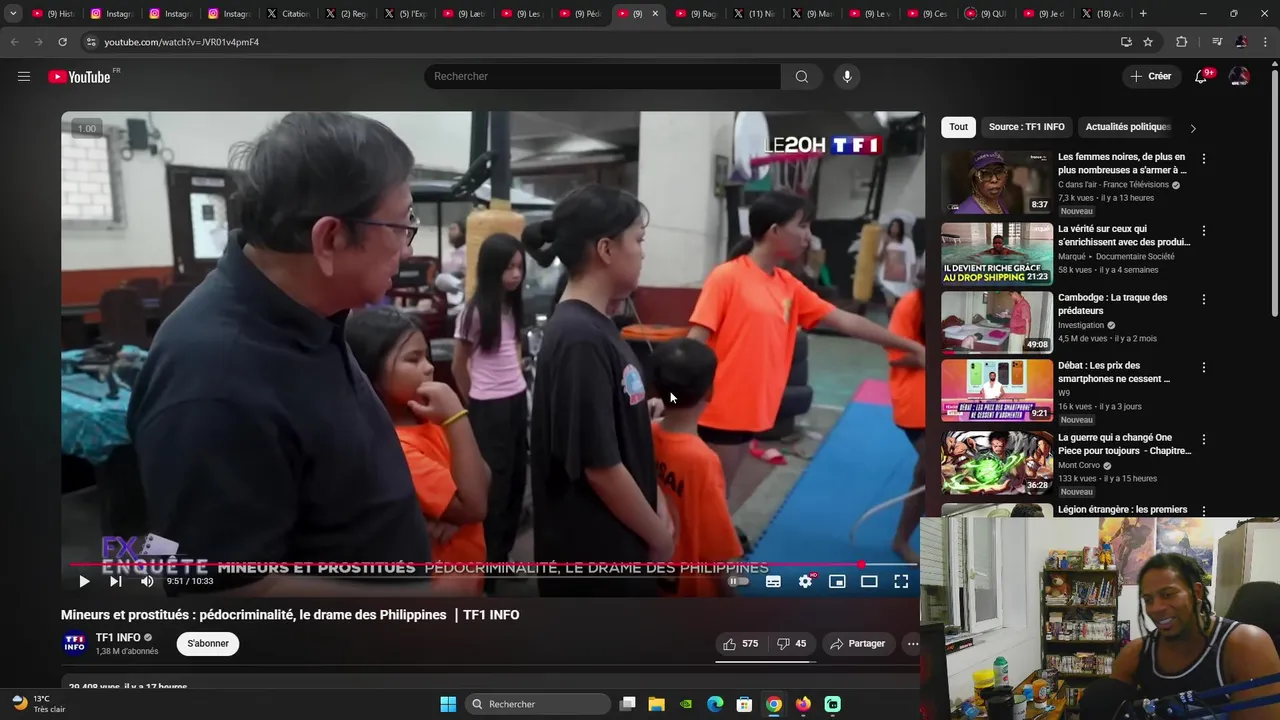Screen dimensions: 1280x720
Task: Open the One Piece chapter video title
Action: pos(1125,444)
